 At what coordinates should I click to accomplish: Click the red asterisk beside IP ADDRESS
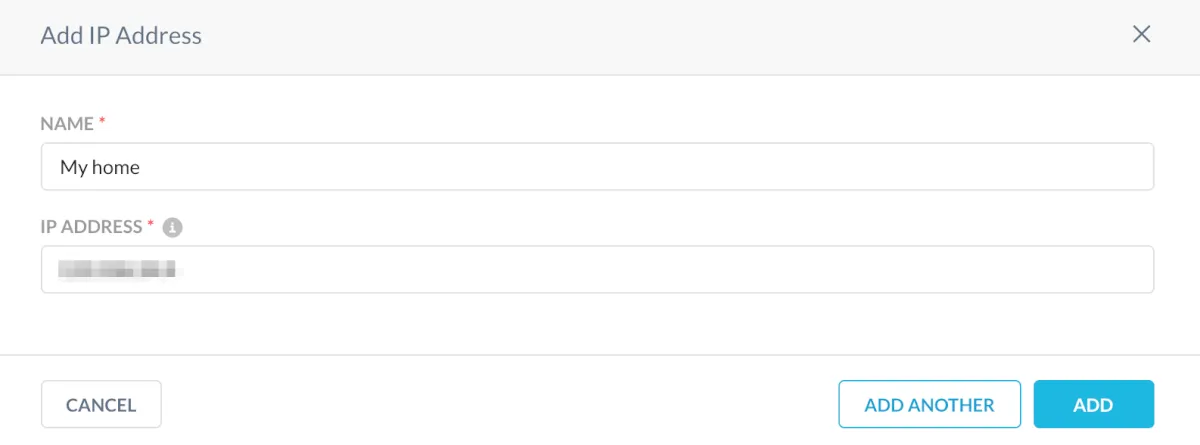(151, 226)
